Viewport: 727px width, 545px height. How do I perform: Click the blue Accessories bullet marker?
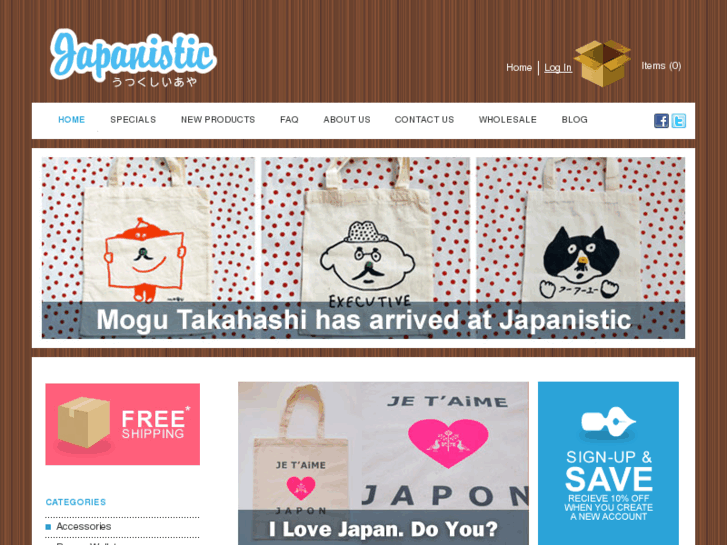point(48,526)
